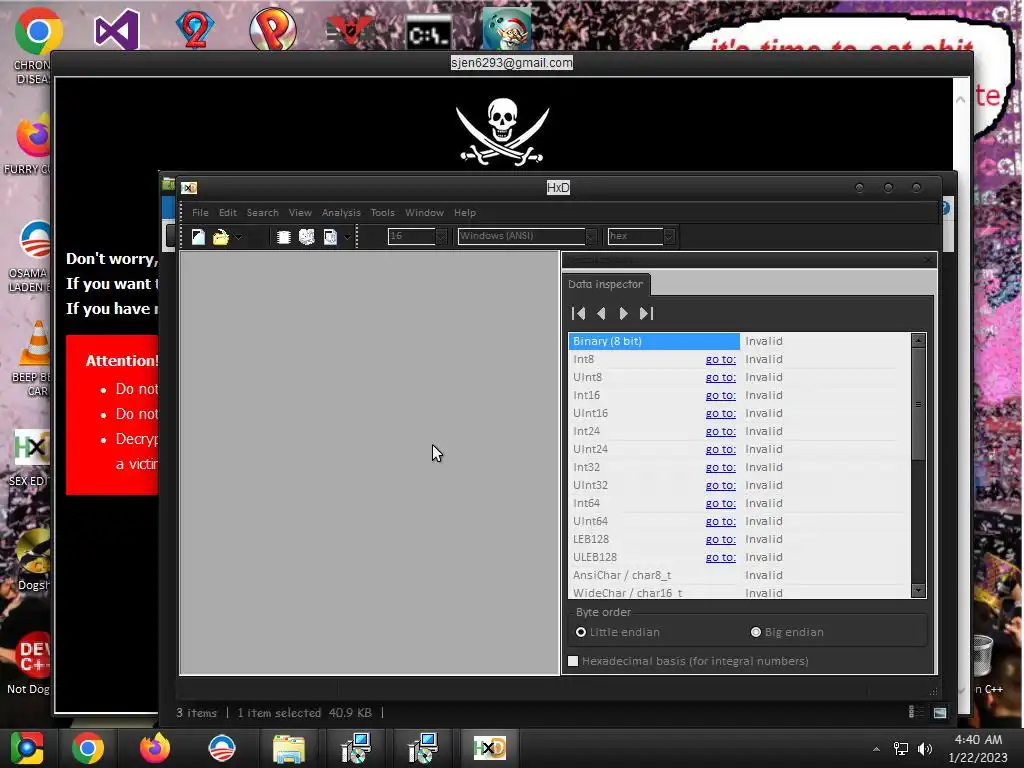Open the File menu in HxD
Image resolution: width=1024 pixels, height=768 pixels.
(200, 213)
